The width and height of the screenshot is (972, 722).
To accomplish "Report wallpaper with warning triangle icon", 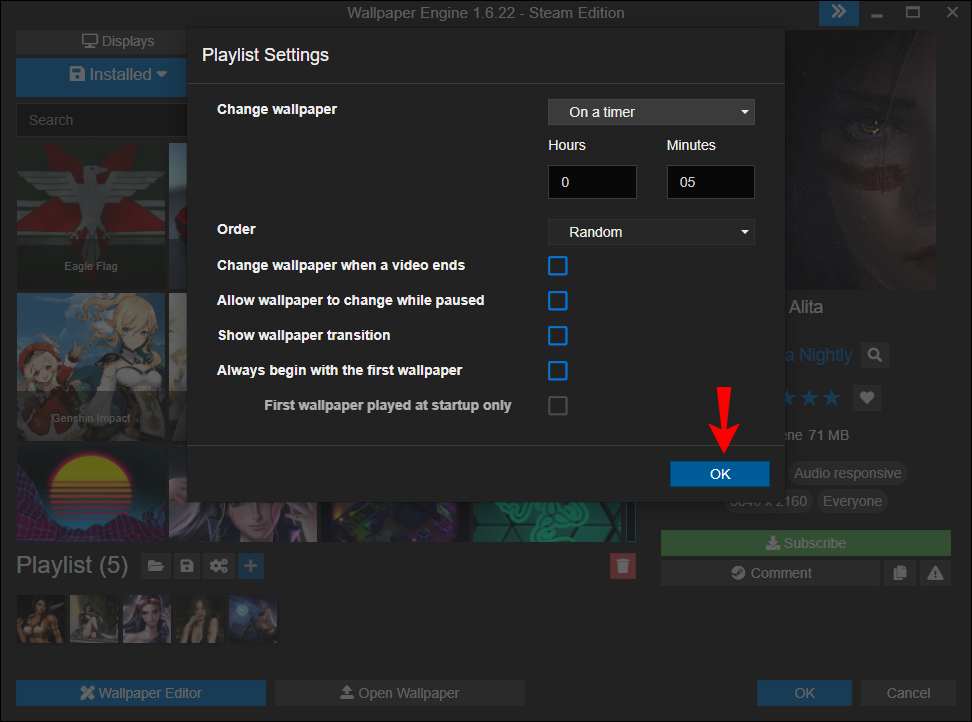I will click(935, 573).
